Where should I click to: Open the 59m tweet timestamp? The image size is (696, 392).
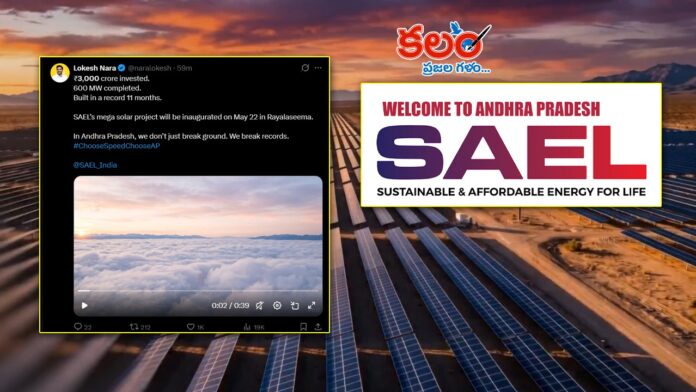[185, 68]
